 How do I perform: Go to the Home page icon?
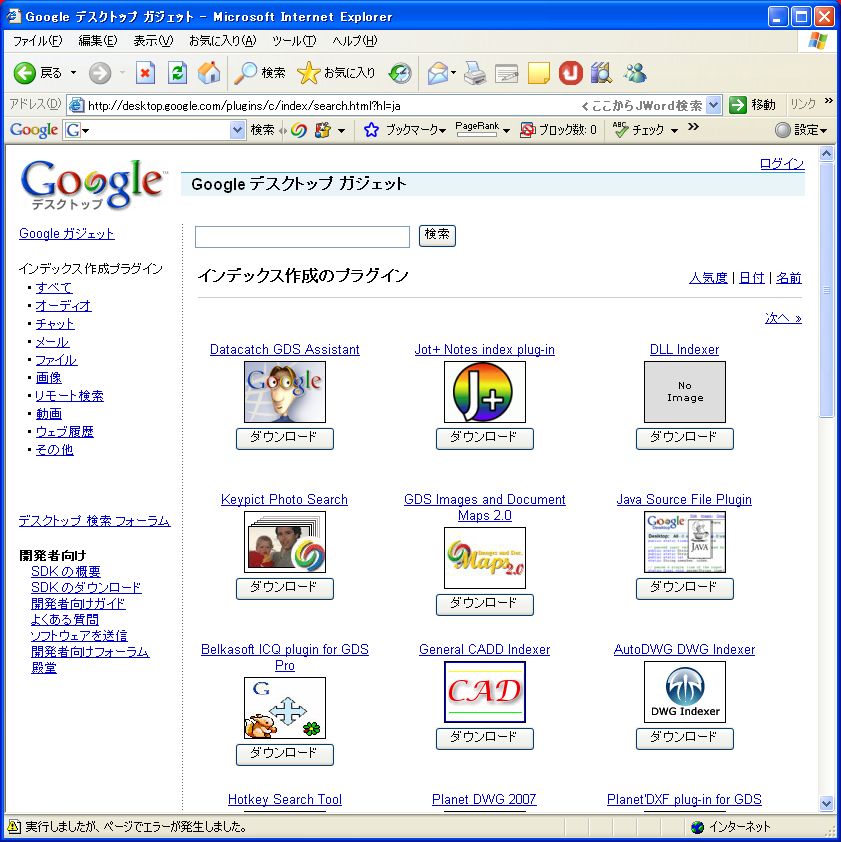pos(209,73)
